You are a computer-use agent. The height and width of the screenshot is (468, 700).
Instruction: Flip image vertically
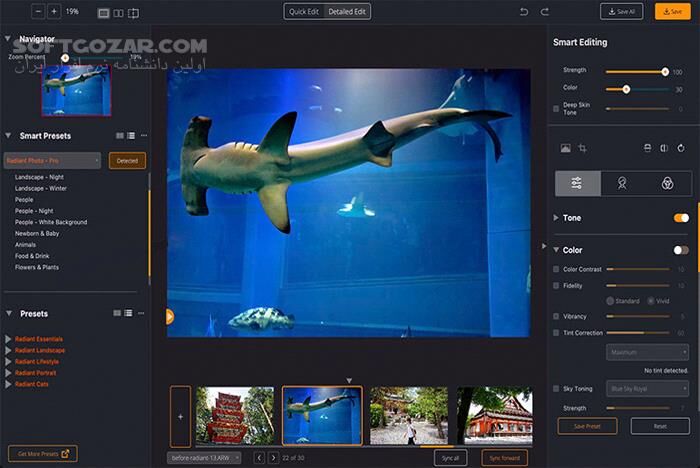647,148
